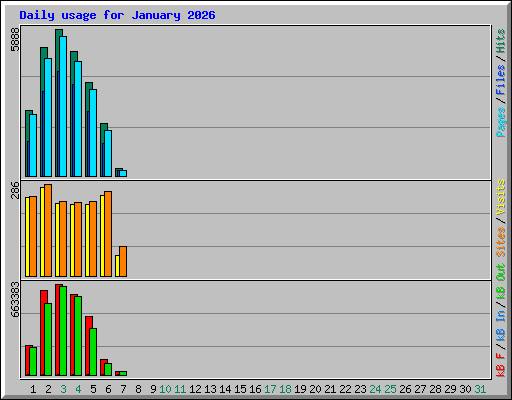Image resolution: width=512 pixels, height=400 pixels.
Task: Click the day 1 yellow visits bar
Action: point(27,237)
